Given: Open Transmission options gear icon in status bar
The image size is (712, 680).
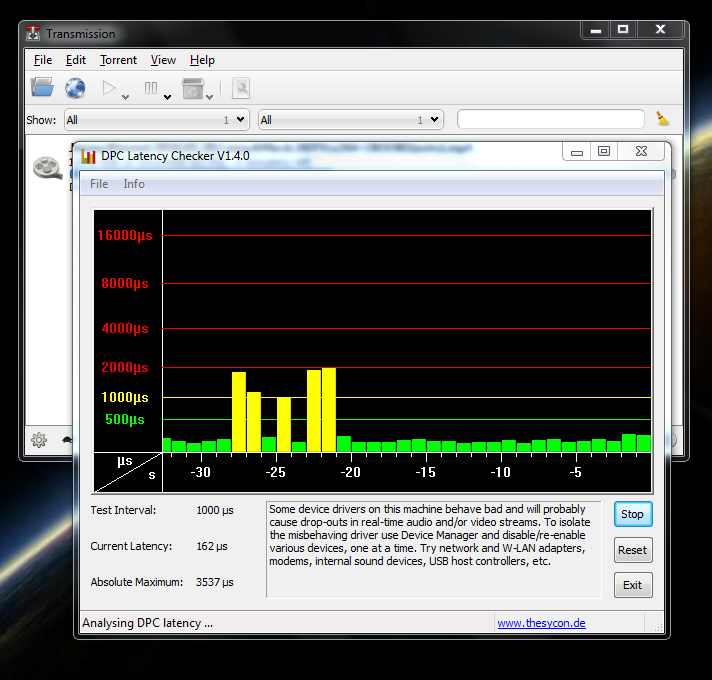Looking at the screenshot, I should point(39,439).
